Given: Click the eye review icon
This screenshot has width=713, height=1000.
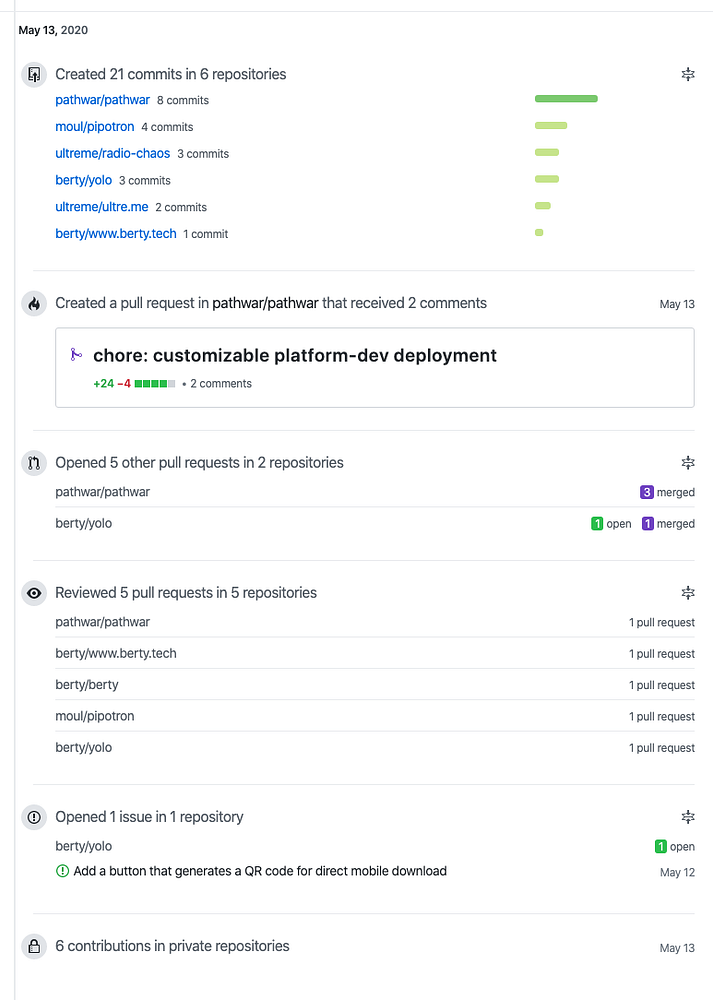Looking at the screenshot, I should tap(34, 593).
